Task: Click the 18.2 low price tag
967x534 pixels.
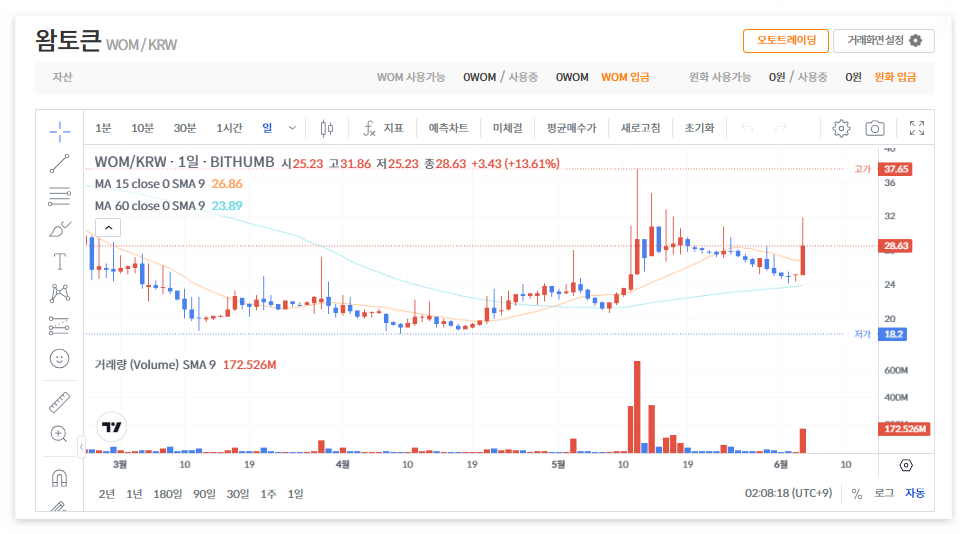Action: tap(892, 334)
